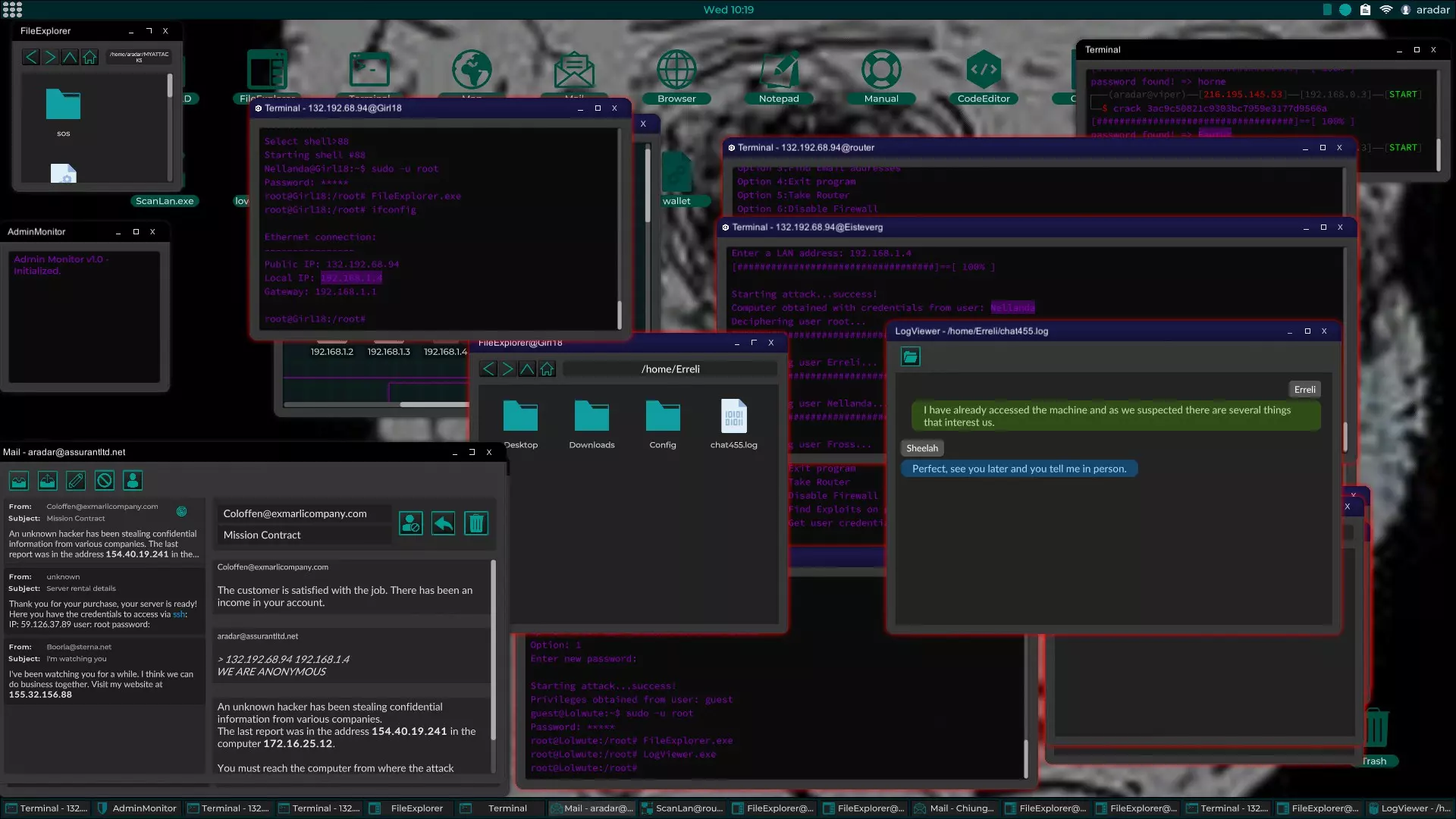
Task: Navigate up in /home/Erreli file explorer
Action: click(x=527, y=369)
